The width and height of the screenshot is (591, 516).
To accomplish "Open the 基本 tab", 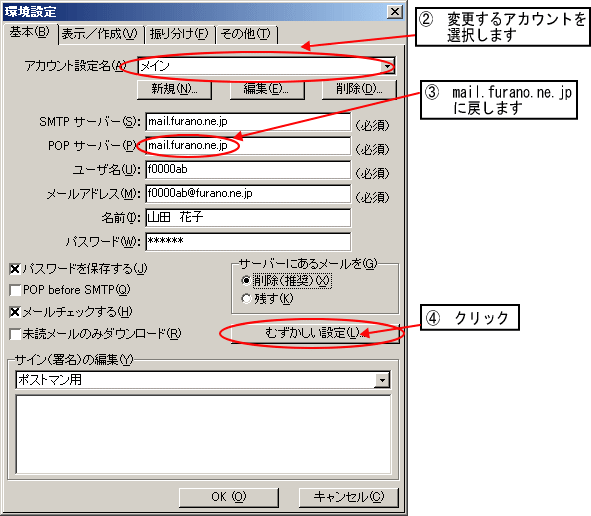I will pyautogui.click(x=29, y=33).
